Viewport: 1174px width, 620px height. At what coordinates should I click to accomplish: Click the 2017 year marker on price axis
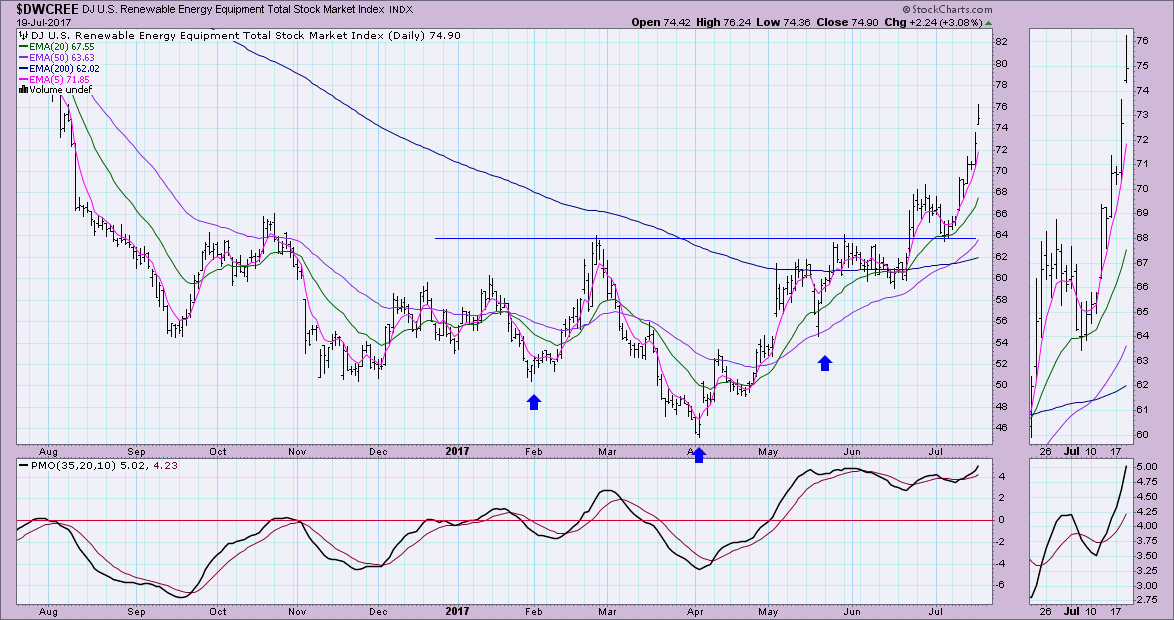tap(454, 451)
